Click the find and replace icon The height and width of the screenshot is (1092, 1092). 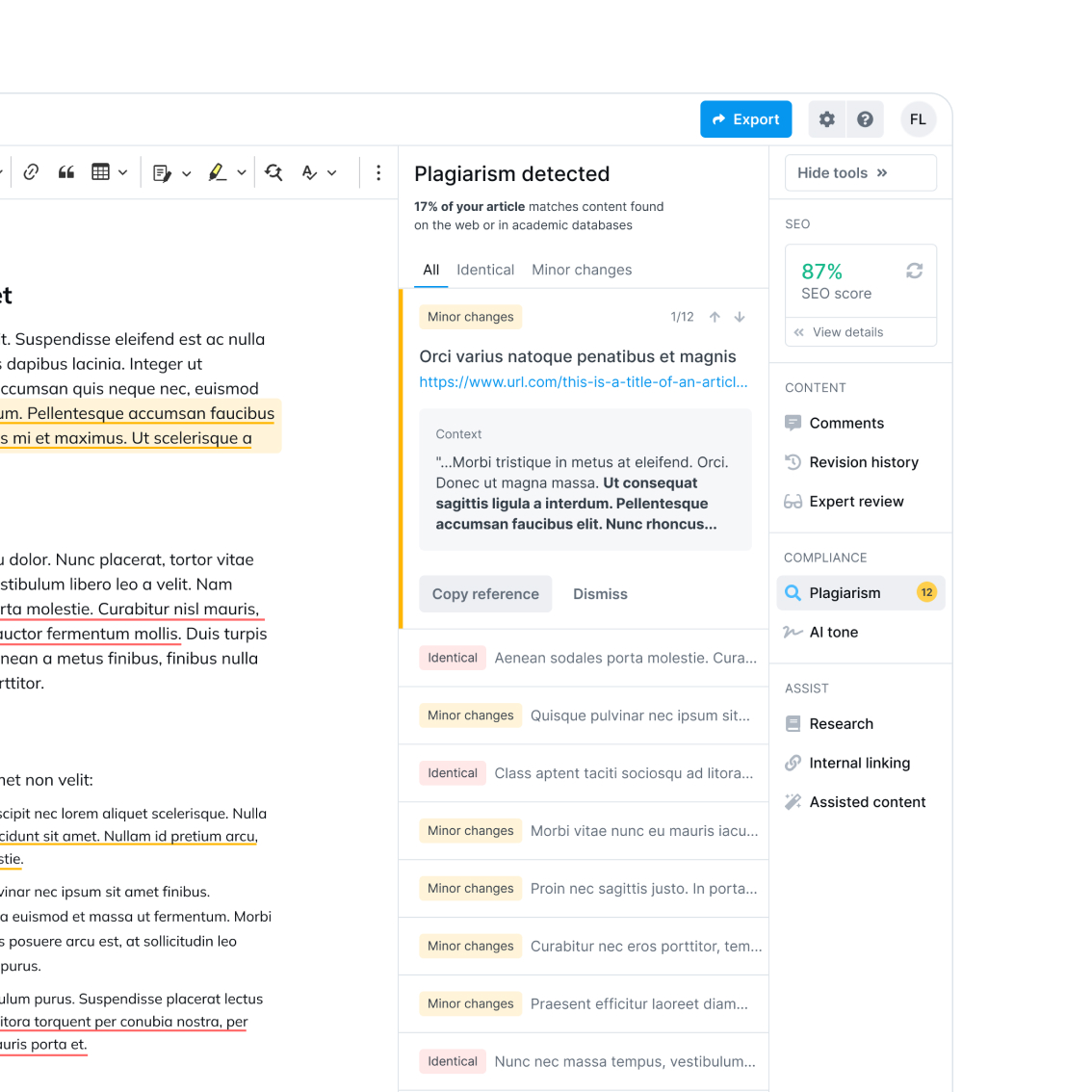click(x=273, y=172)
